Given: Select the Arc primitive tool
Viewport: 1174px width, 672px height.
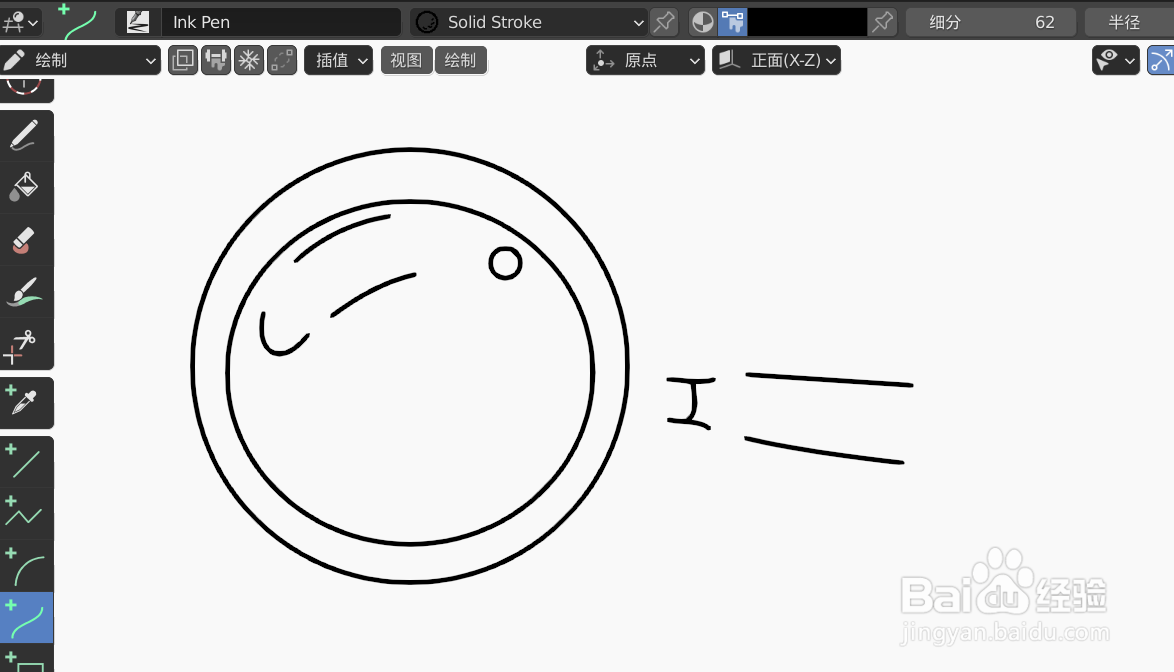Looking at the screenshot, I should coord(26,566).
